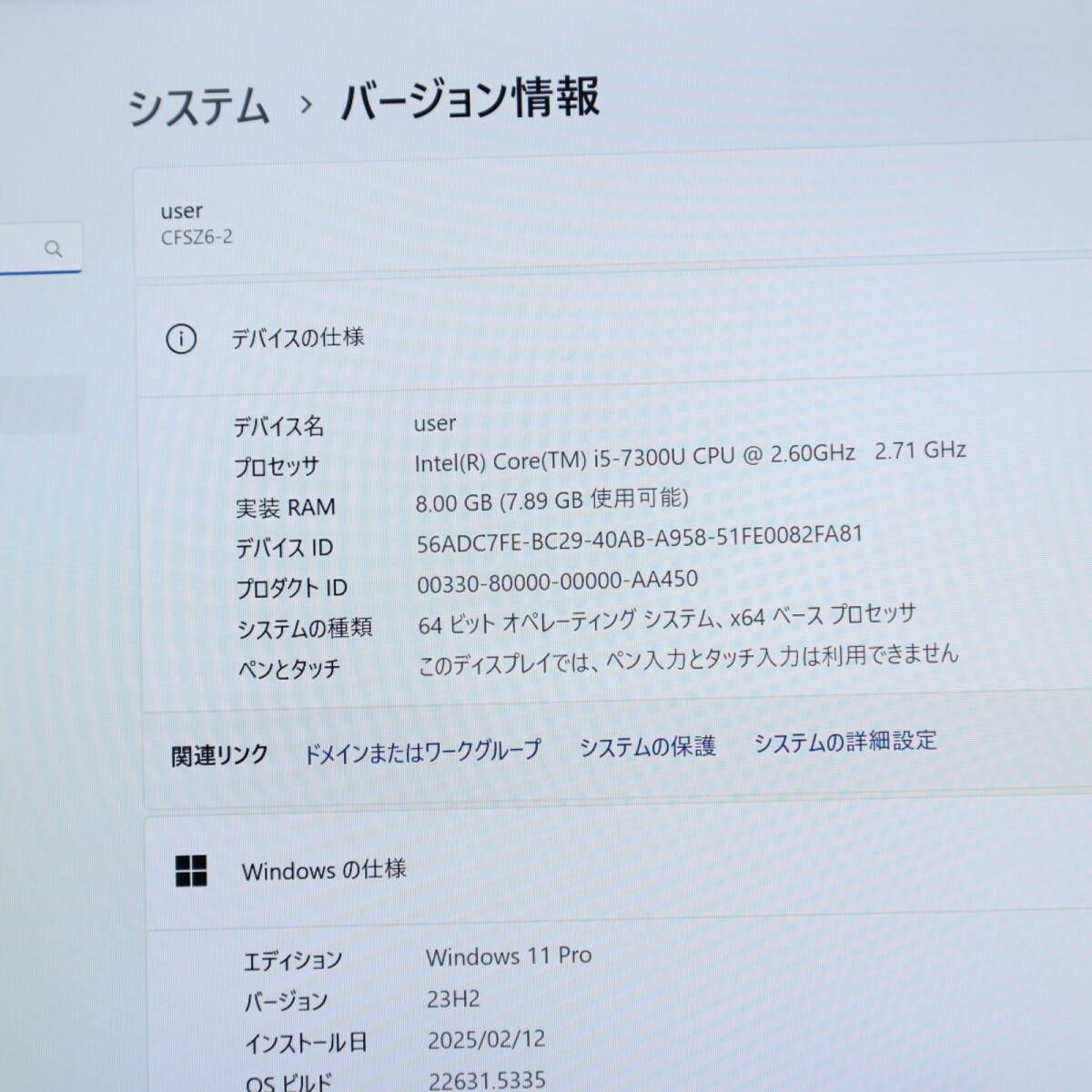Select the 64 ビット オペレーティング システム text
The image size is (1092, 1092).
point(566,622)
